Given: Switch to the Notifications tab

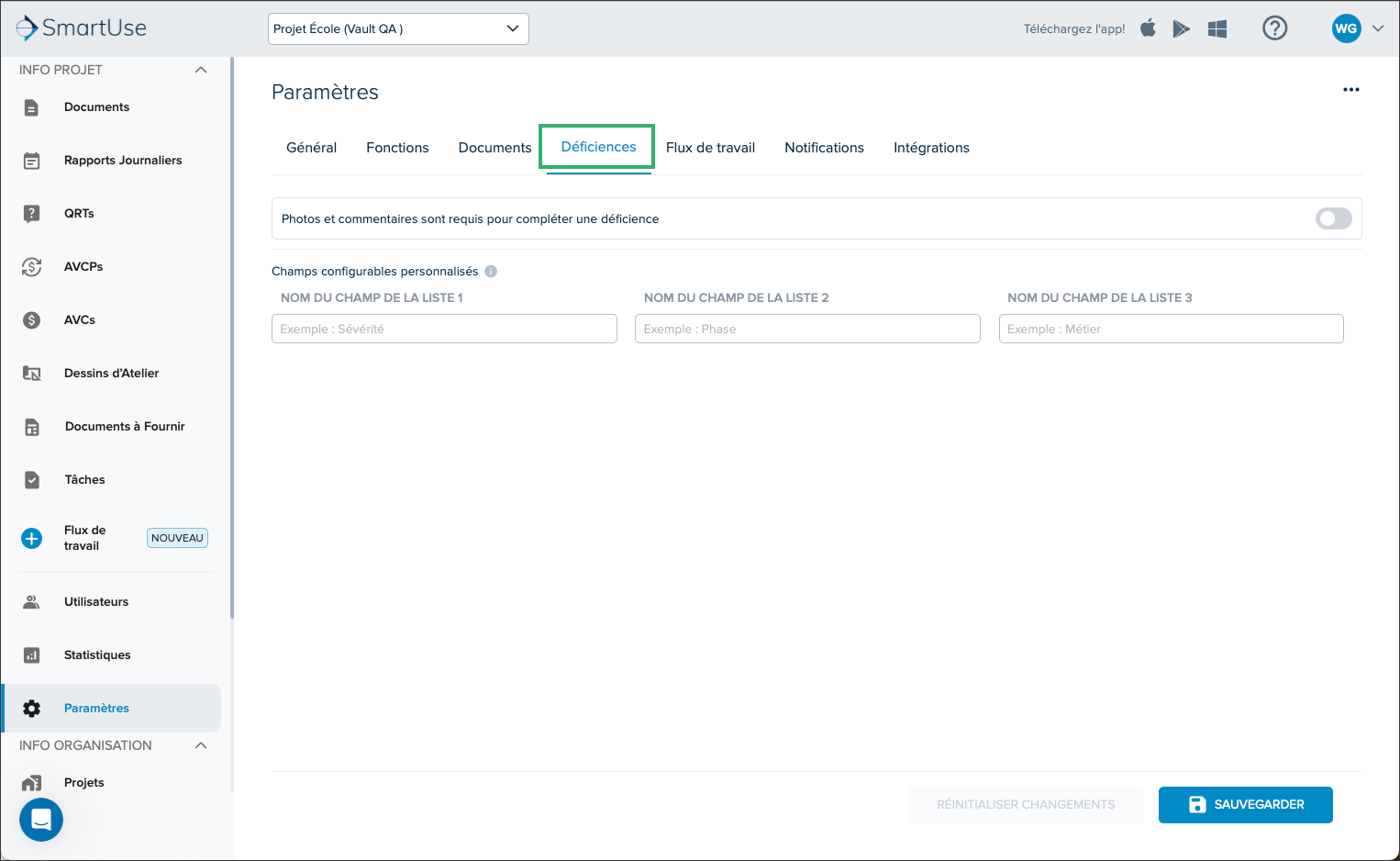Looking at the screenshot, I should point(824,148).
